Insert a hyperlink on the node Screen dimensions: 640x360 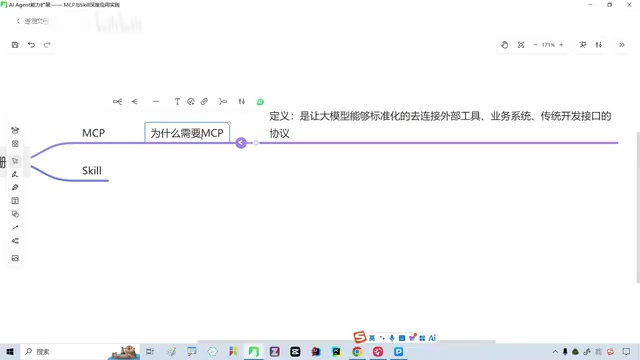204,102
